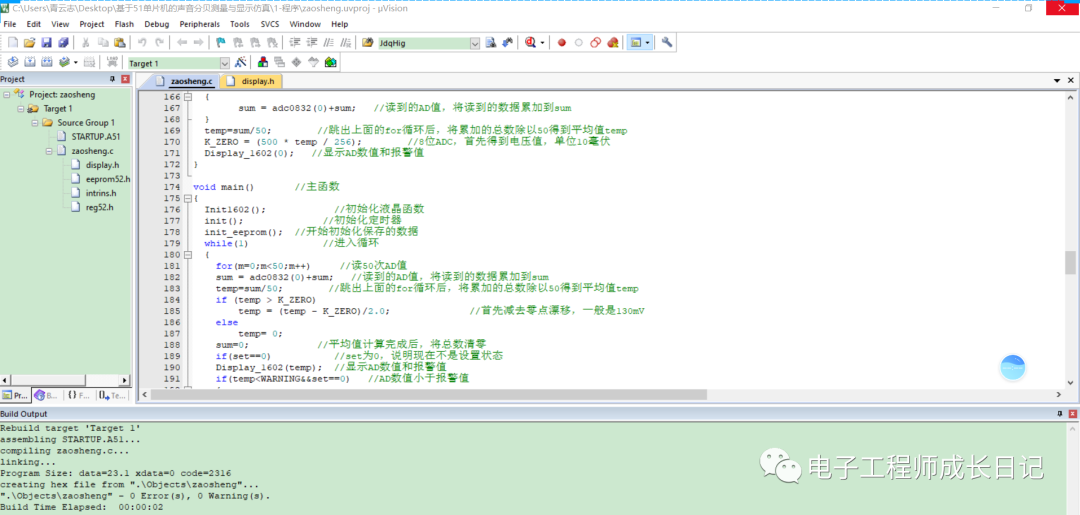The width and height of the screenshot is (1080, 515).
Task: Click the Cut scissors icon
Action: coord(85,42)
